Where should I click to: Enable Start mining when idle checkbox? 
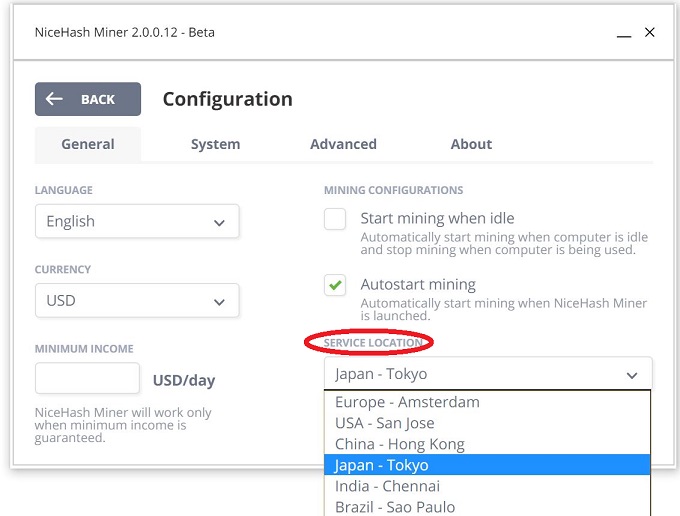(335, 219)
